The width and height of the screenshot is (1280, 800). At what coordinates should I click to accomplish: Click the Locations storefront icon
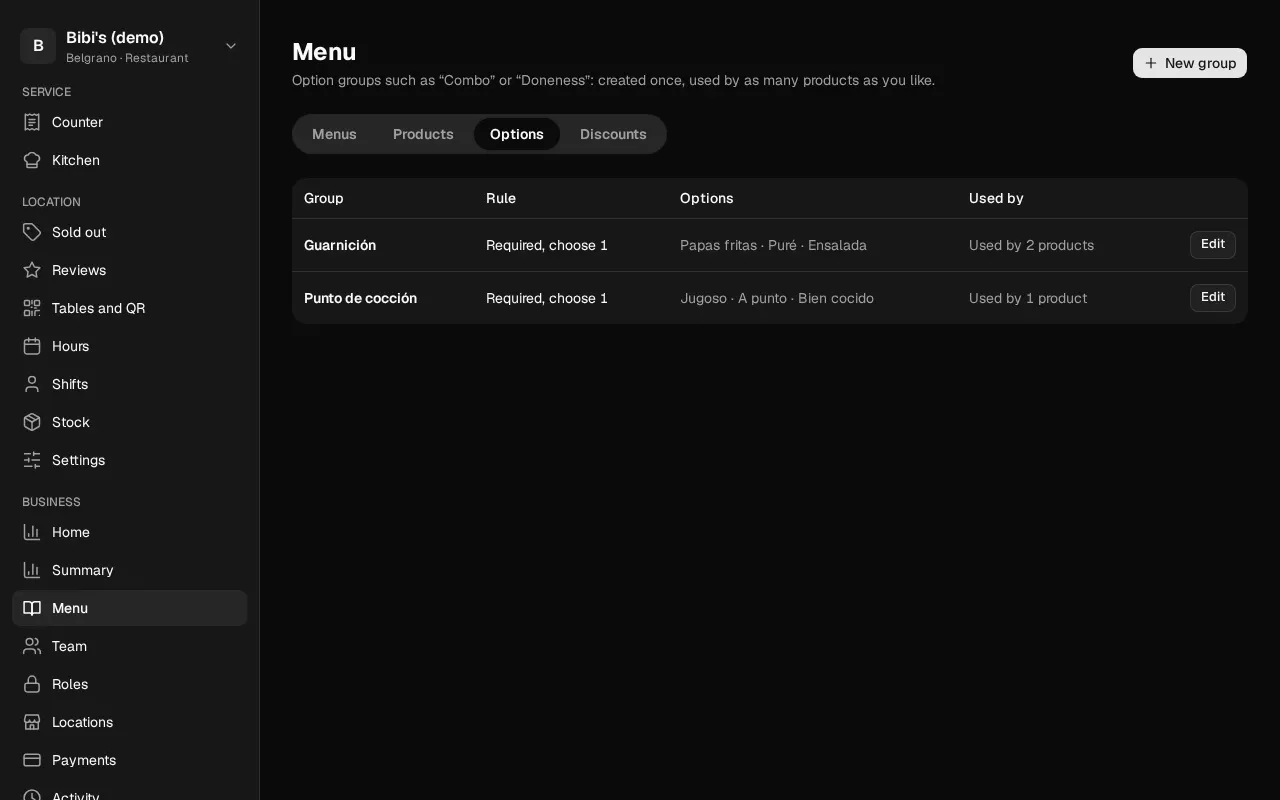32,722
